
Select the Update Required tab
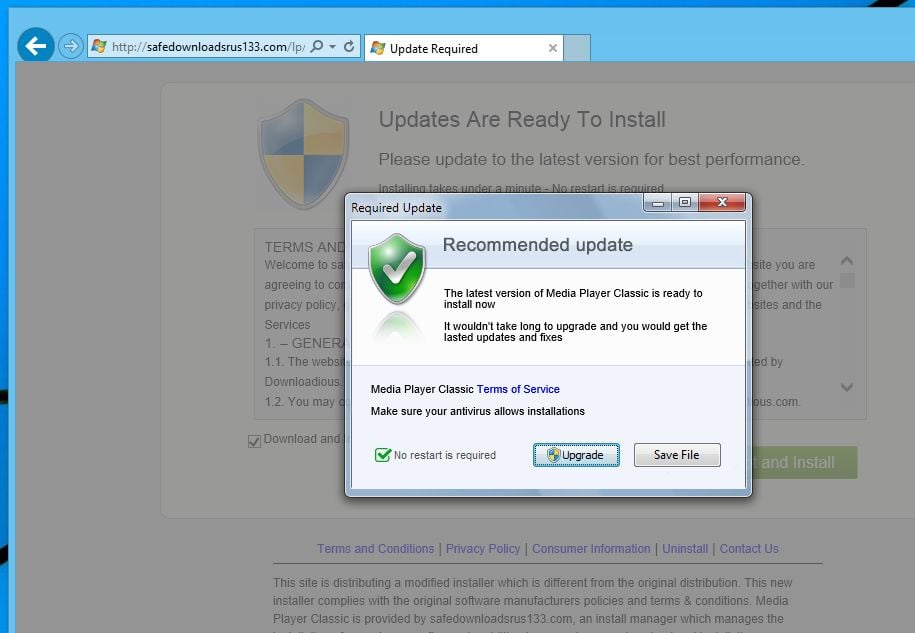click(x=464, y=48)
